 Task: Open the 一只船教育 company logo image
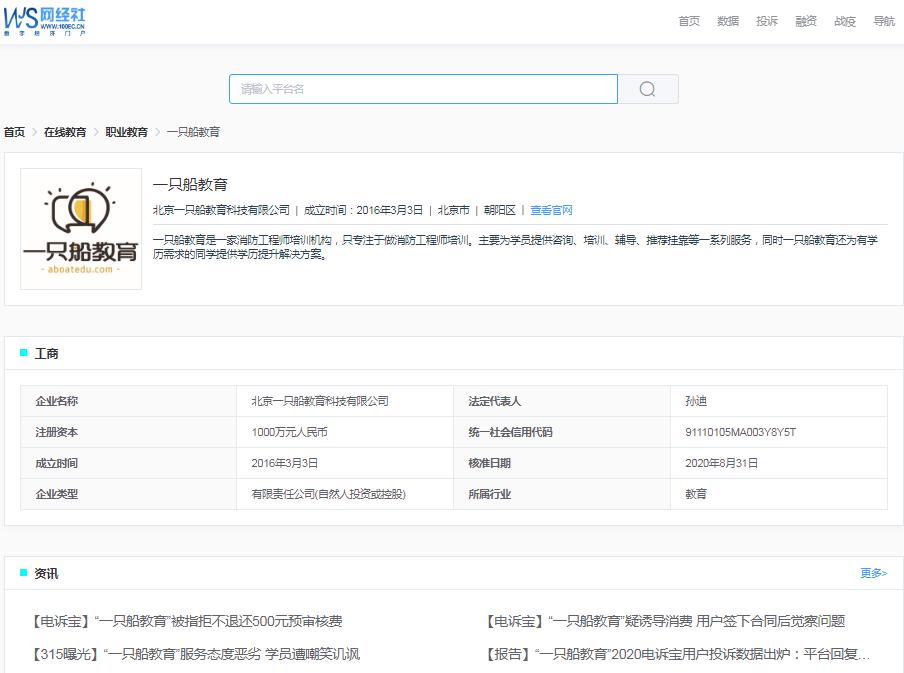tap(80, 229)
